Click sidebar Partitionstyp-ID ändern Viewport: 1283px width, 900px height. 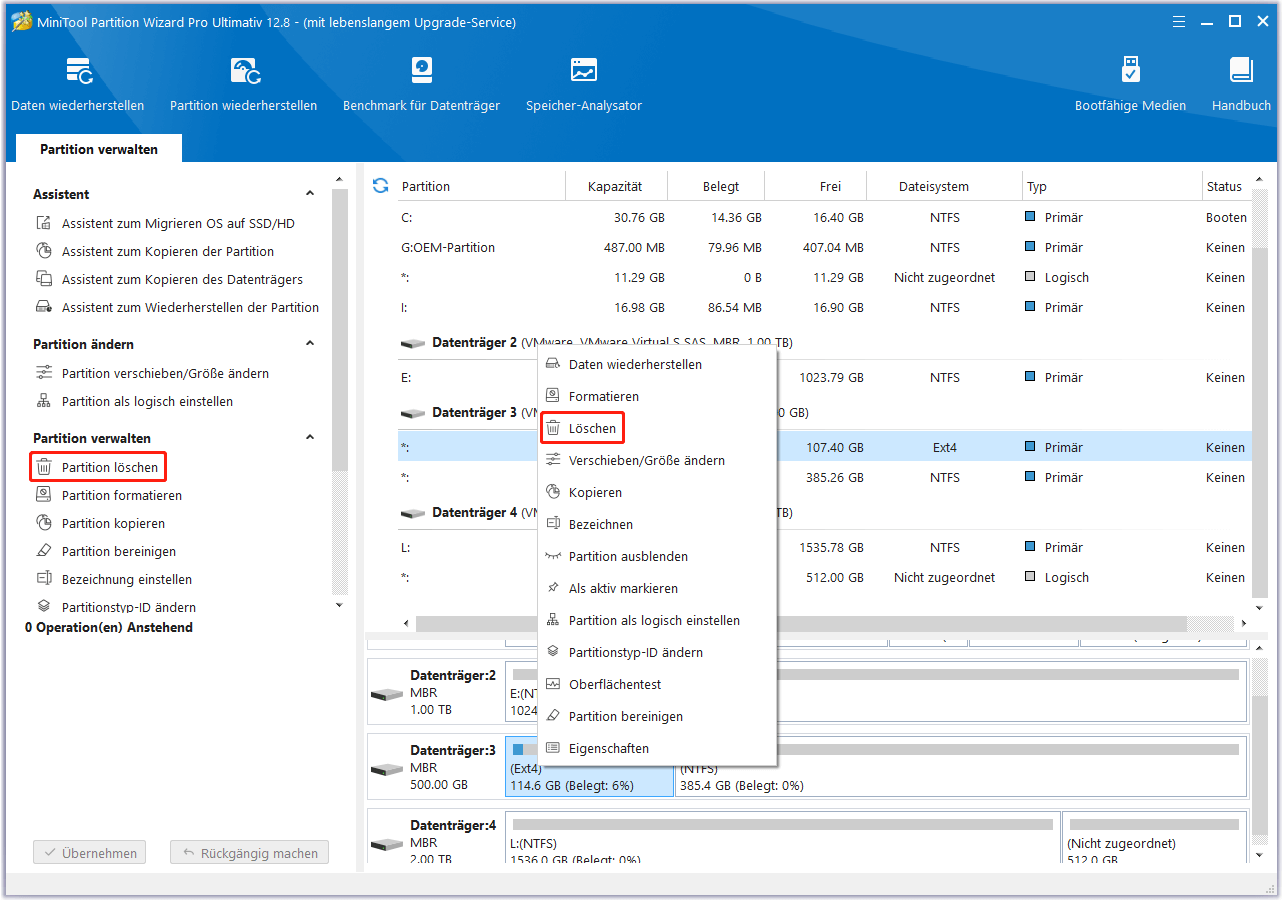tap(116, 607)
